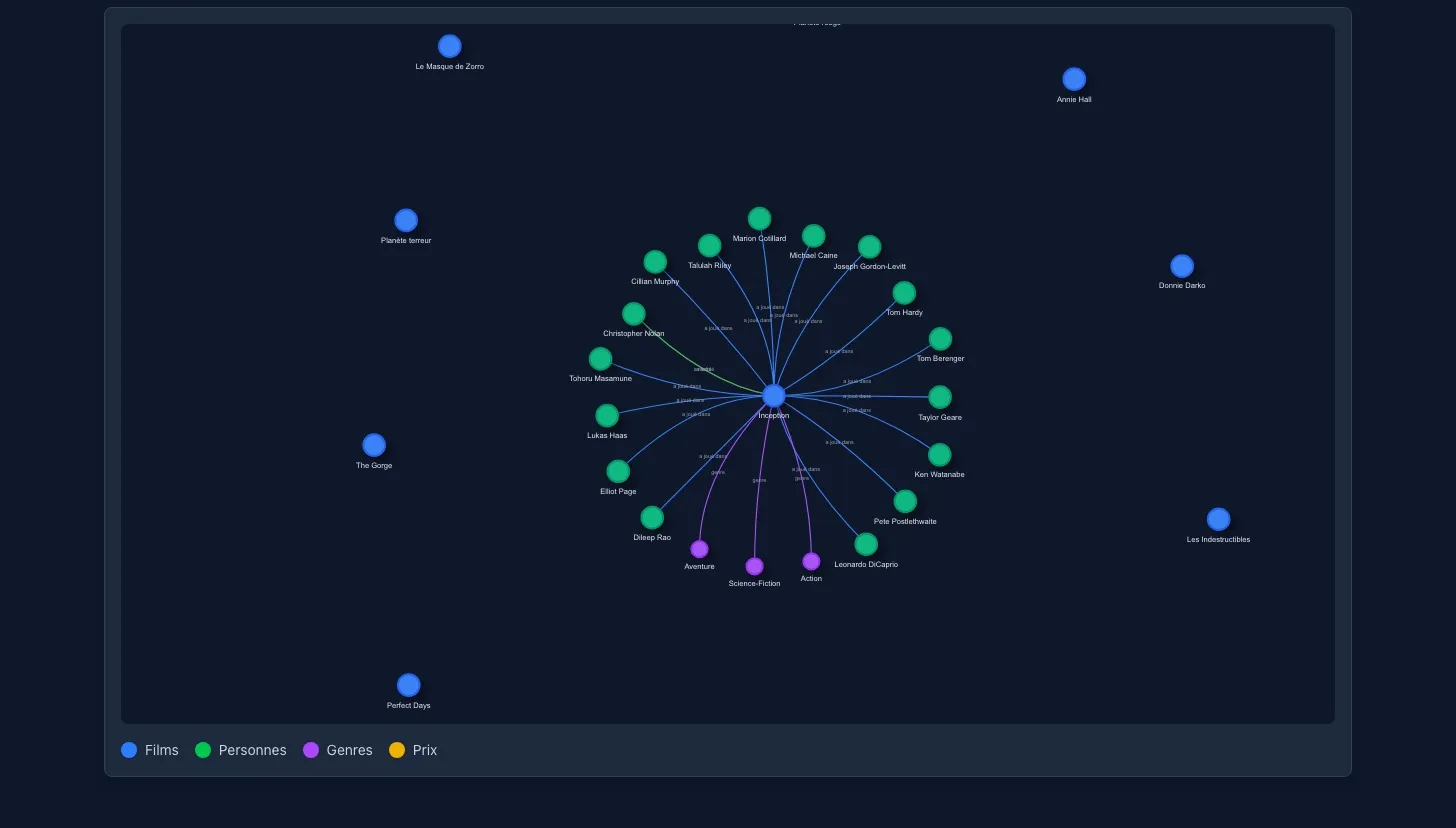Select the Joseph Gordon-Levitt node
Image resolution: width=1456 pixels, height=828 pixels.
point(870,247)
